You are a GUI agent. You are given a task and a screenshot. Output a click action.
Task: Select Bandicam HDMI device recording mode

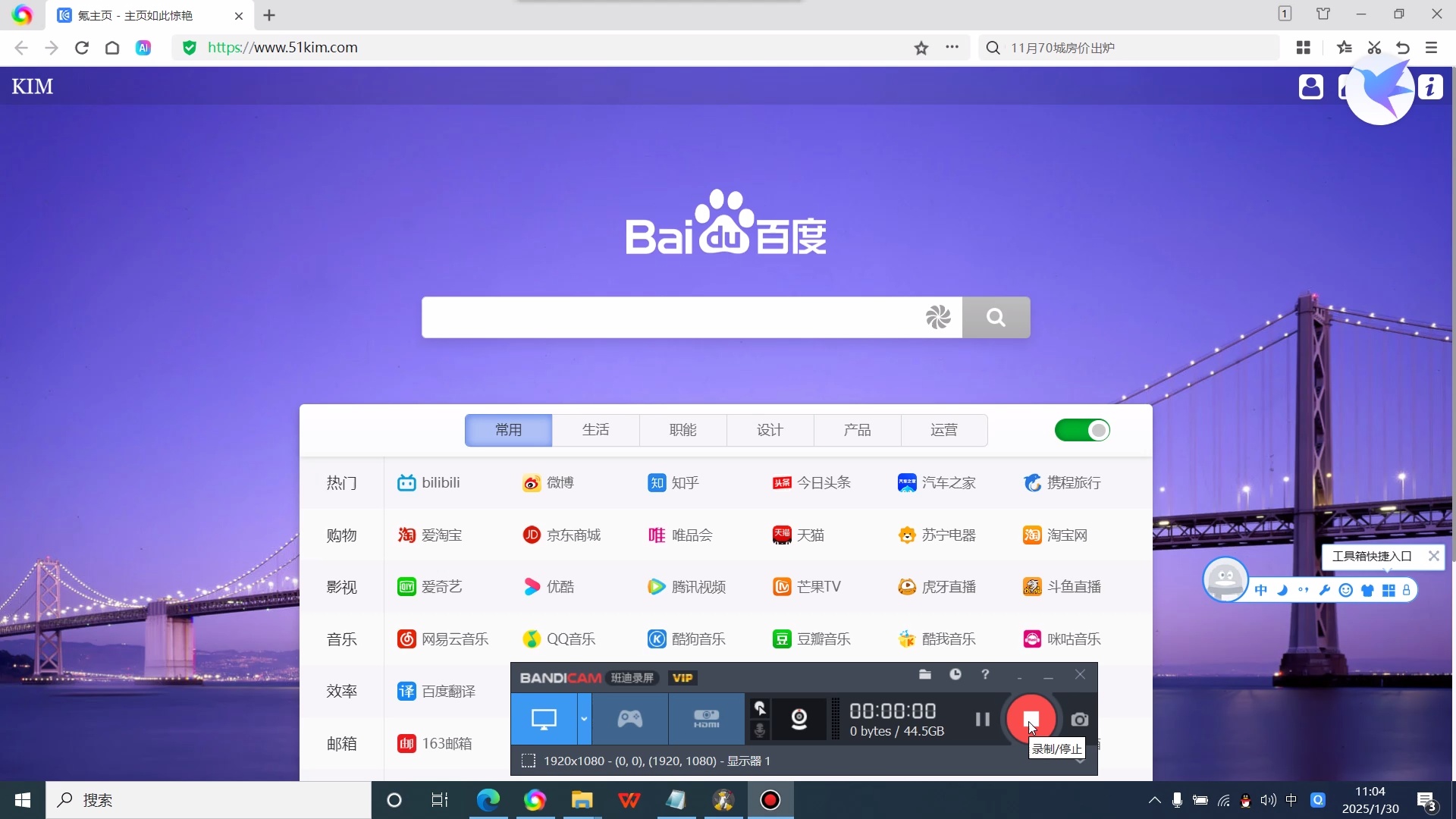(705, 719)
